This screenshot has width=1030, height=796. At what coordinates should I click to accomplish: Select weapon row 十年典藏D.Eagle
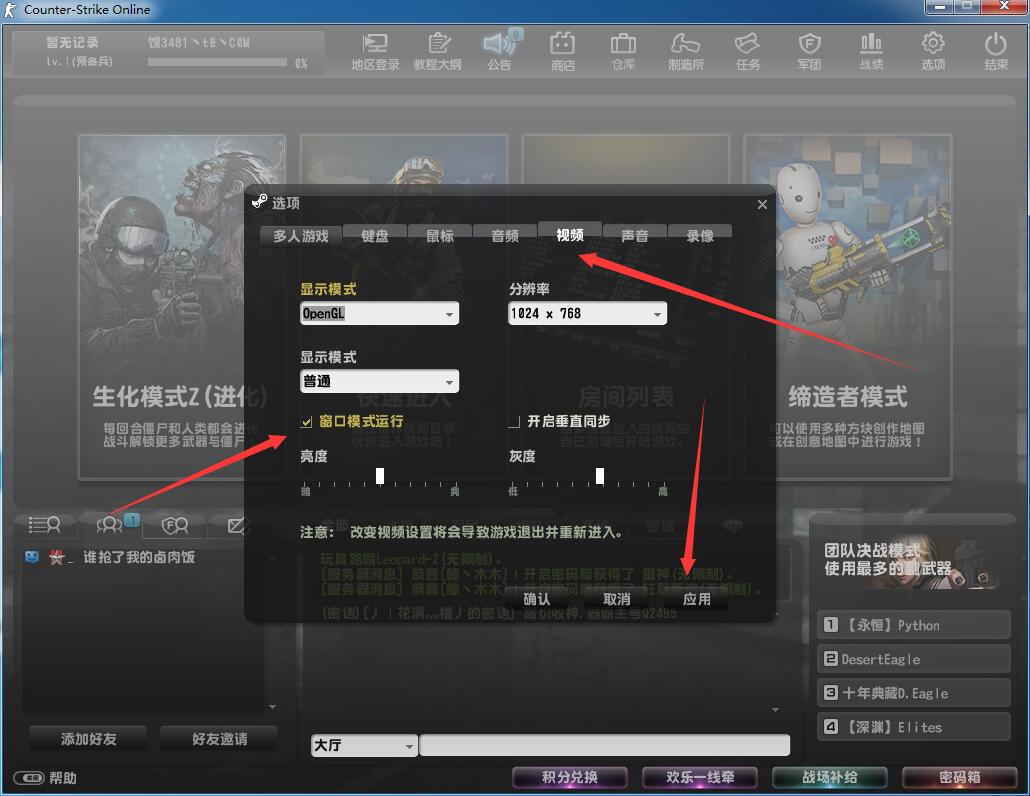click(x=914, y=693)
